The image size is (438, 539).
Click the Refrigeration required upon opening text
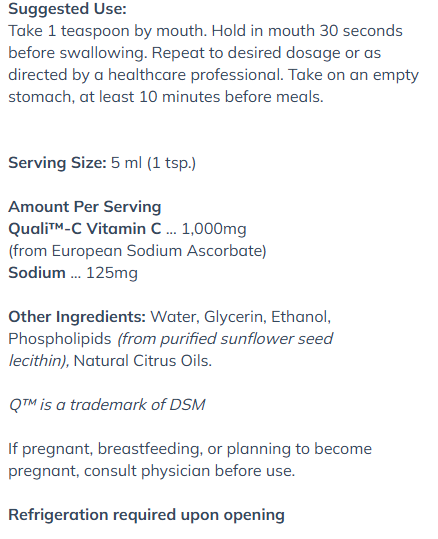coord(146,515)
